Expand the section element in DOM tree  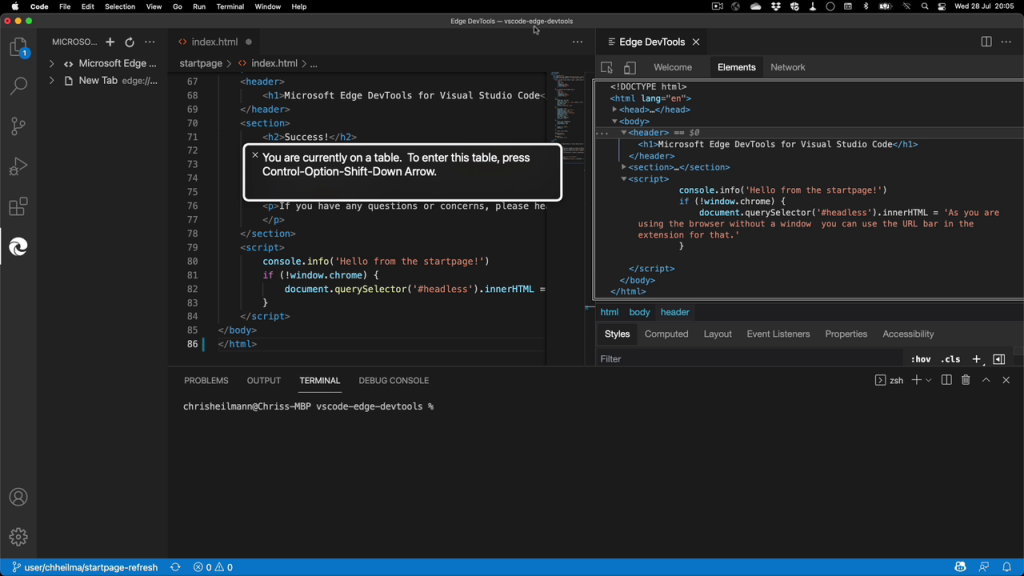[624, 167]
